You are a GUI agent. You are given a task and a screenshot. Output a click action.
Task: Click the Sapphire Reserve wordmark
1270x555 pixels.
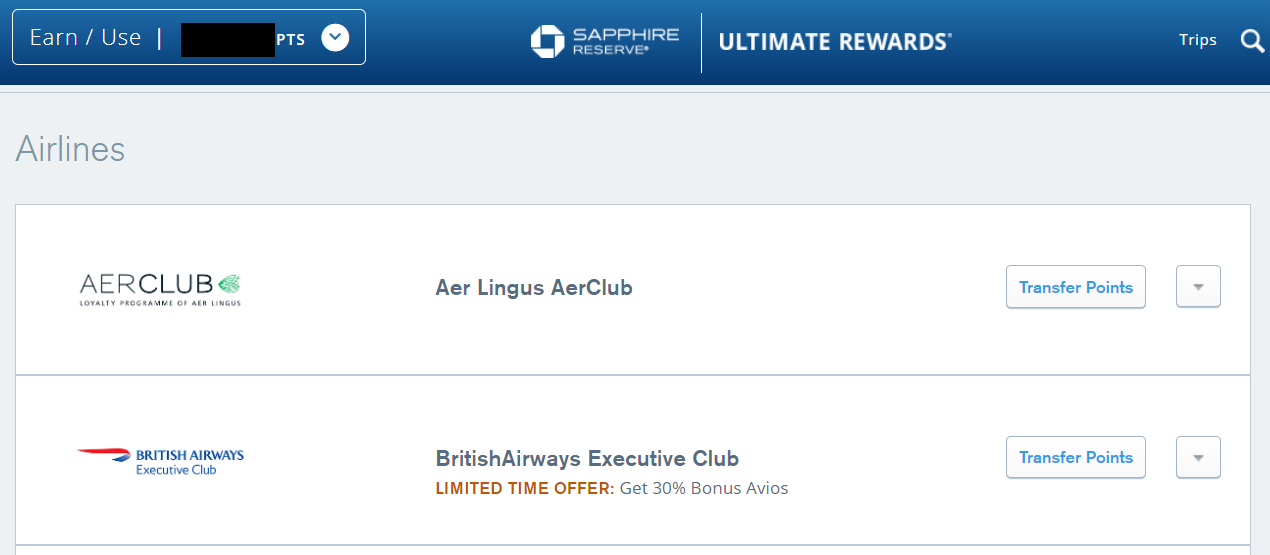pyautogui.click(x=625, y=41)
